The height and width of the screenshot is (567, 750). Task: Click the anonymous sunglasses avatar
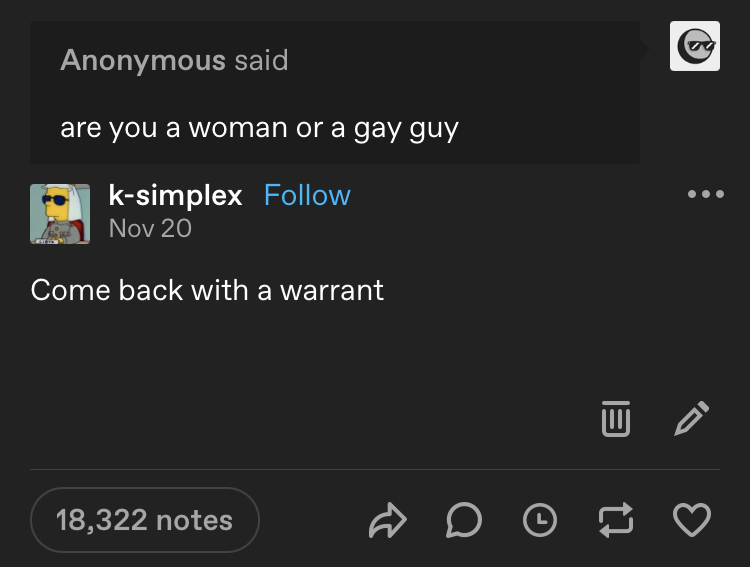pos(695,46)
